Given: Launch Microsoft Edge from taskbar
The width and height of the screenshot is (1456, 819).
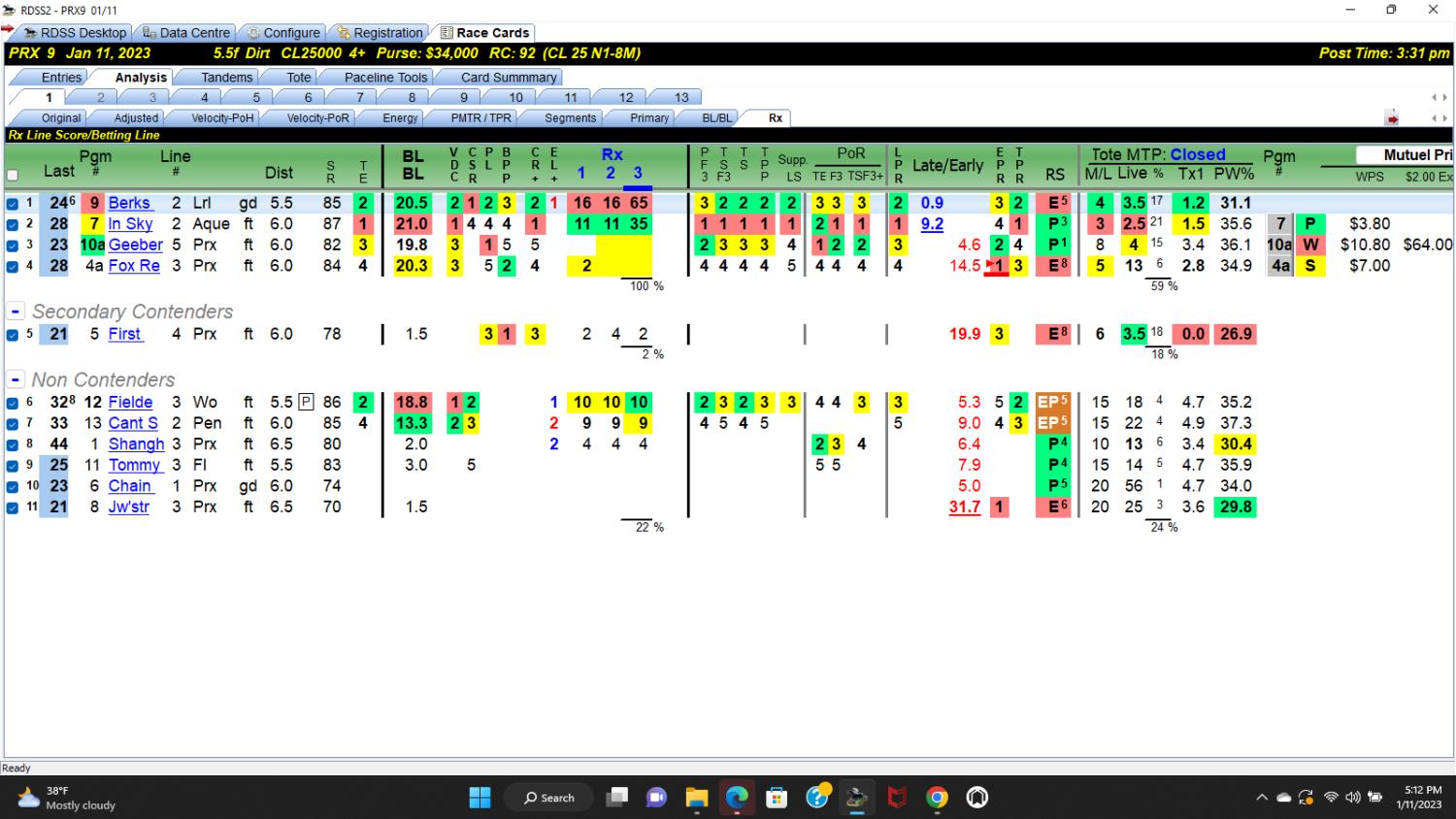Looking at the screenshot, I should pyautogui.click(x=737, y=798).
